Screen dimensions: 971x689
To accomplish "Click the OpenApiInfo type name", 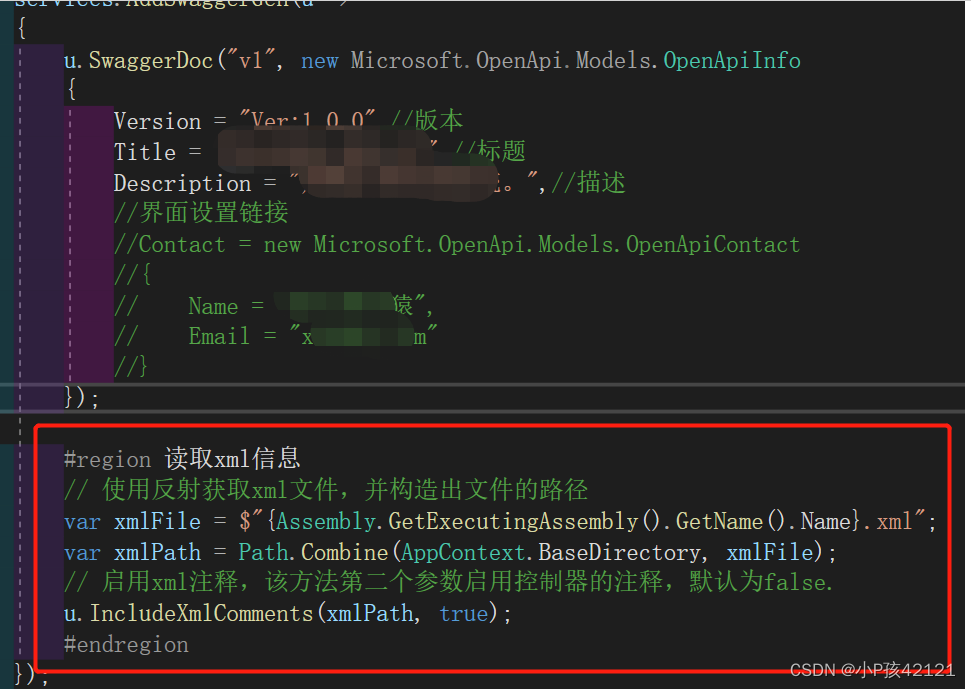I will (x=731, y=60).
